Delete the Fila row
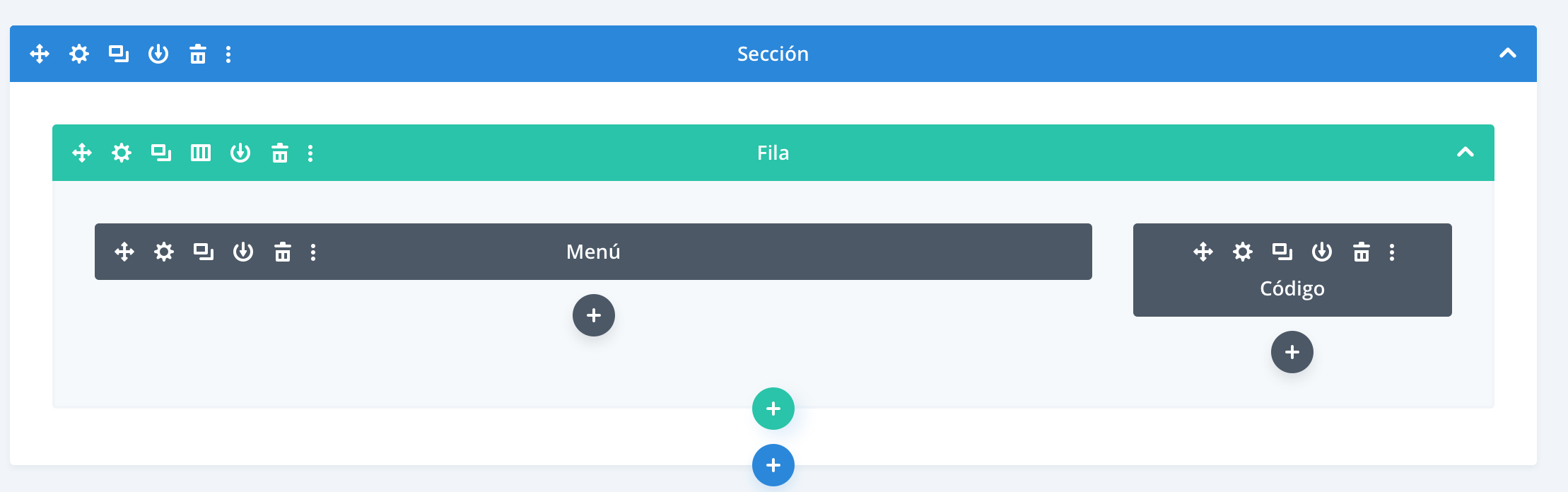This screenshot has height=492, width=1568. point(280,153)
